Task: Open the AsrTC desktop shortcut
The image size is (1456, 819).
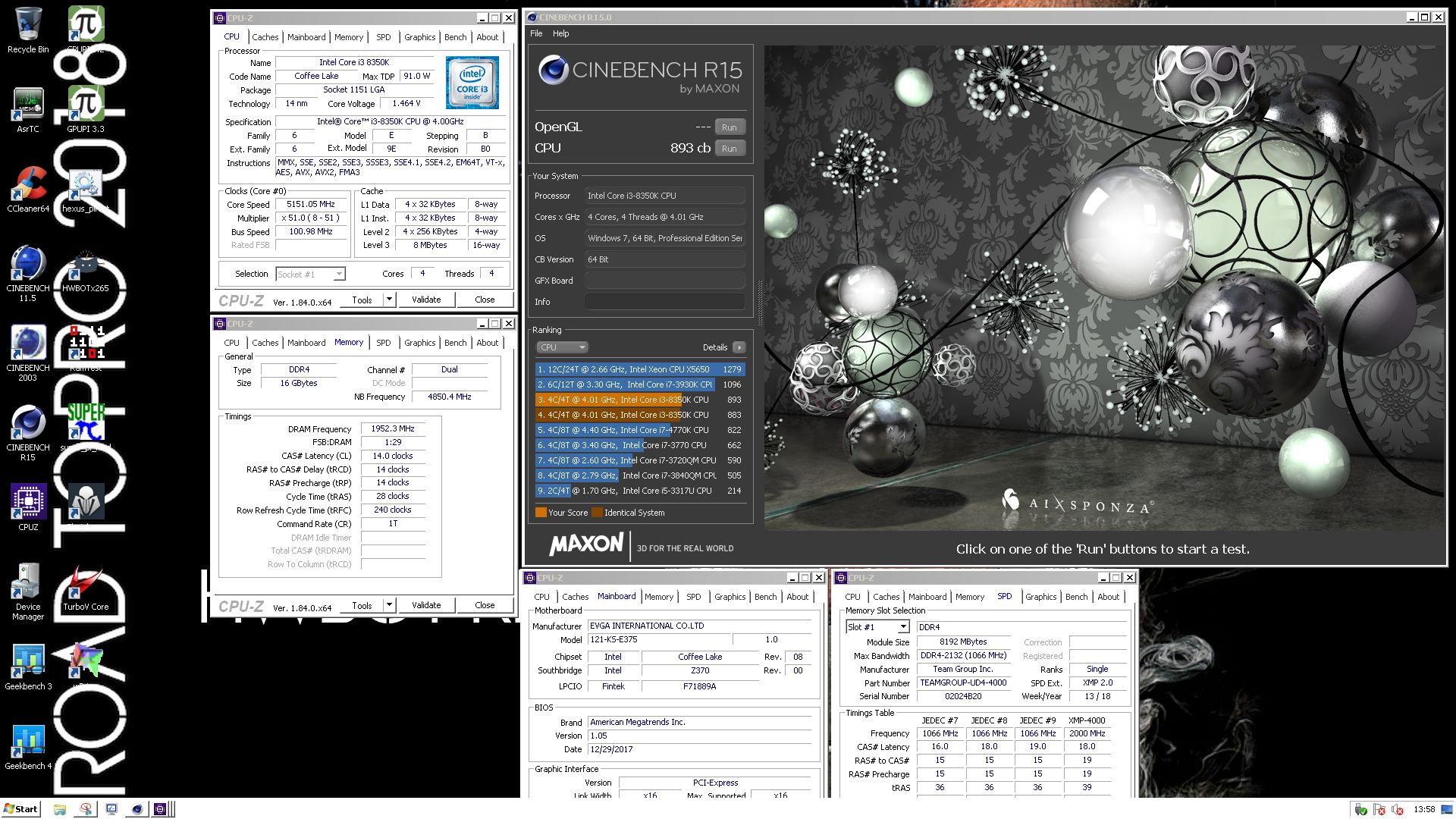Action: tap(28, 111)
